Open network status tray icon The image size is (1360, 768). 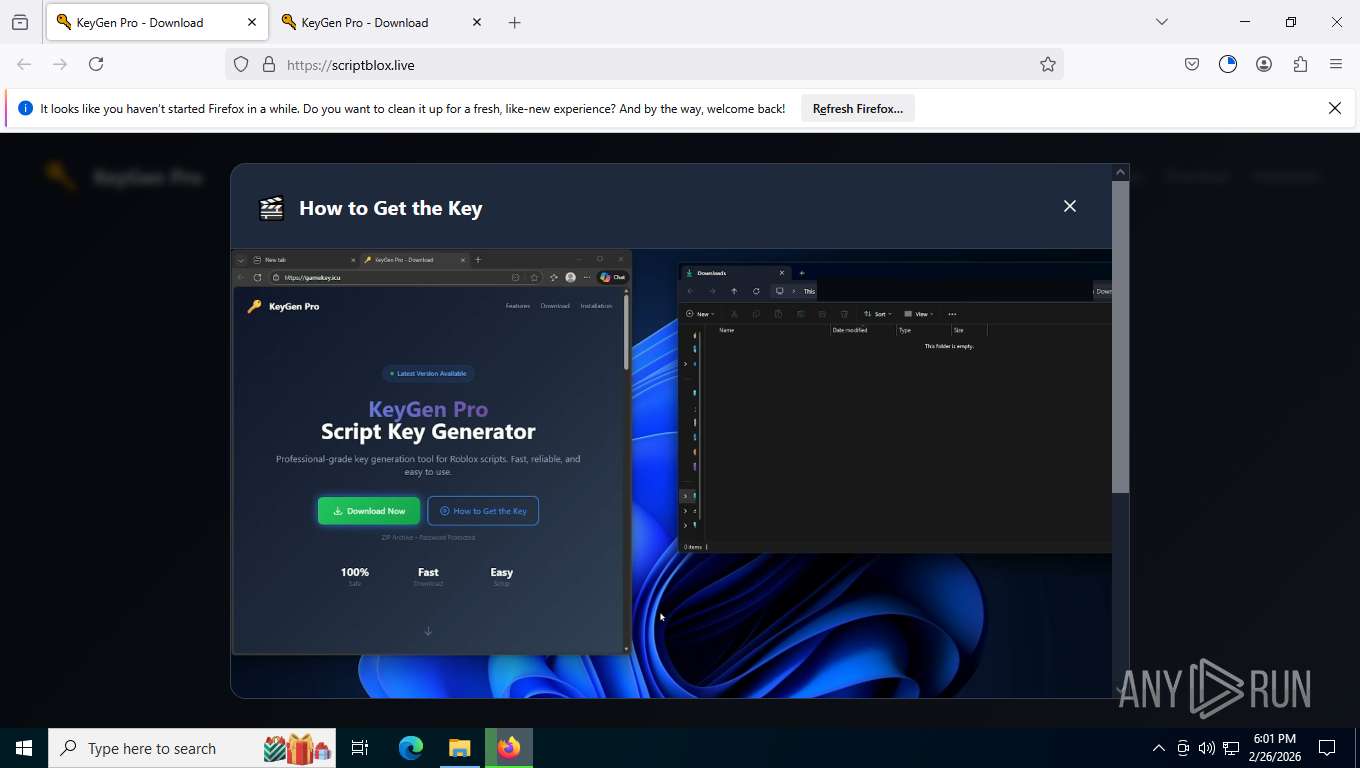tap(1231, 748)
